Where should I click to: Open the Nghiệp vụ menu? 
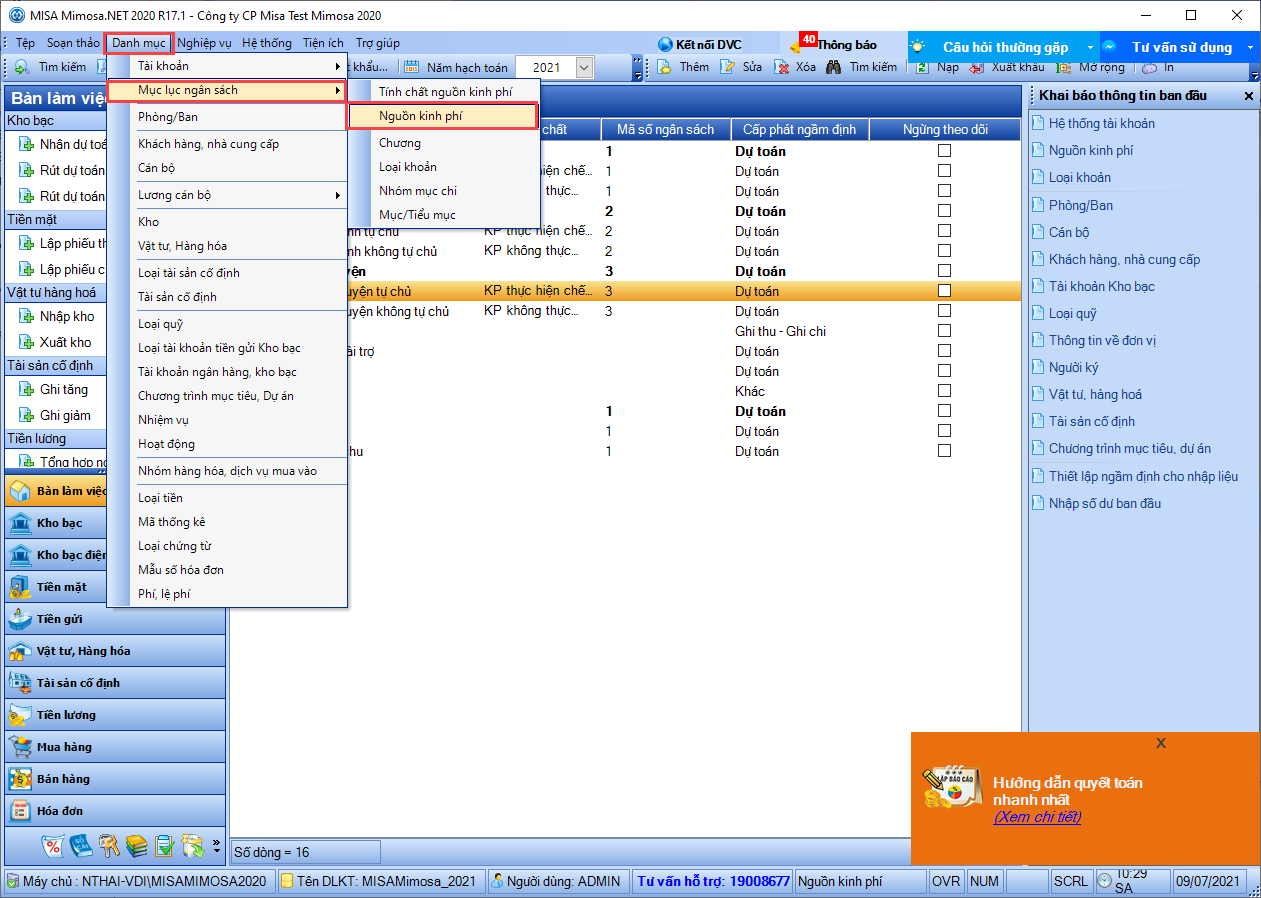coord(204,43)
